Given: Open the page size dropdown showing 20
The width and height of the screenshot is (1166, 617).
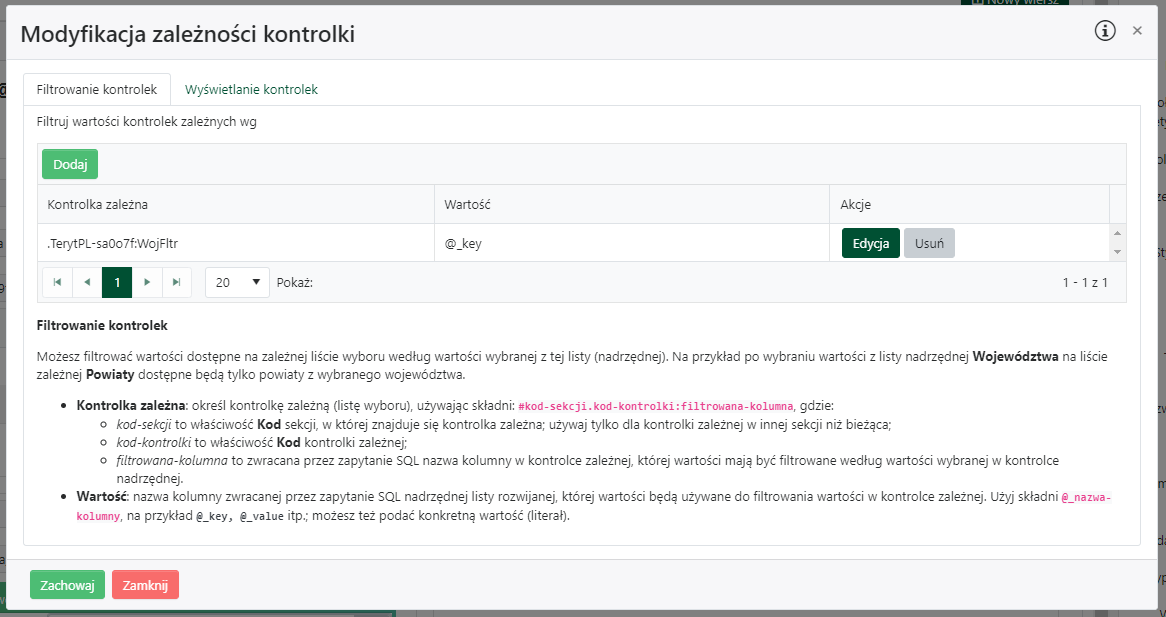Looking at the screenshot, I should click(237, 283).
